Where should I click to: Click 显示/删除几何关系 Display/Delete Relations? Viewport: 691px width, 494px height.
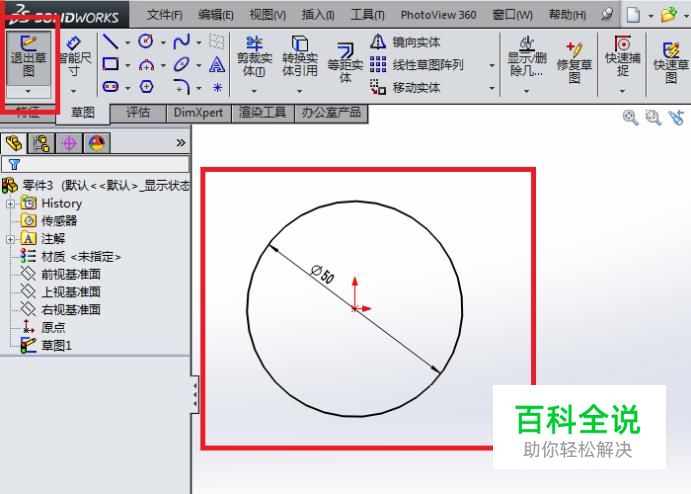[527, 57]
